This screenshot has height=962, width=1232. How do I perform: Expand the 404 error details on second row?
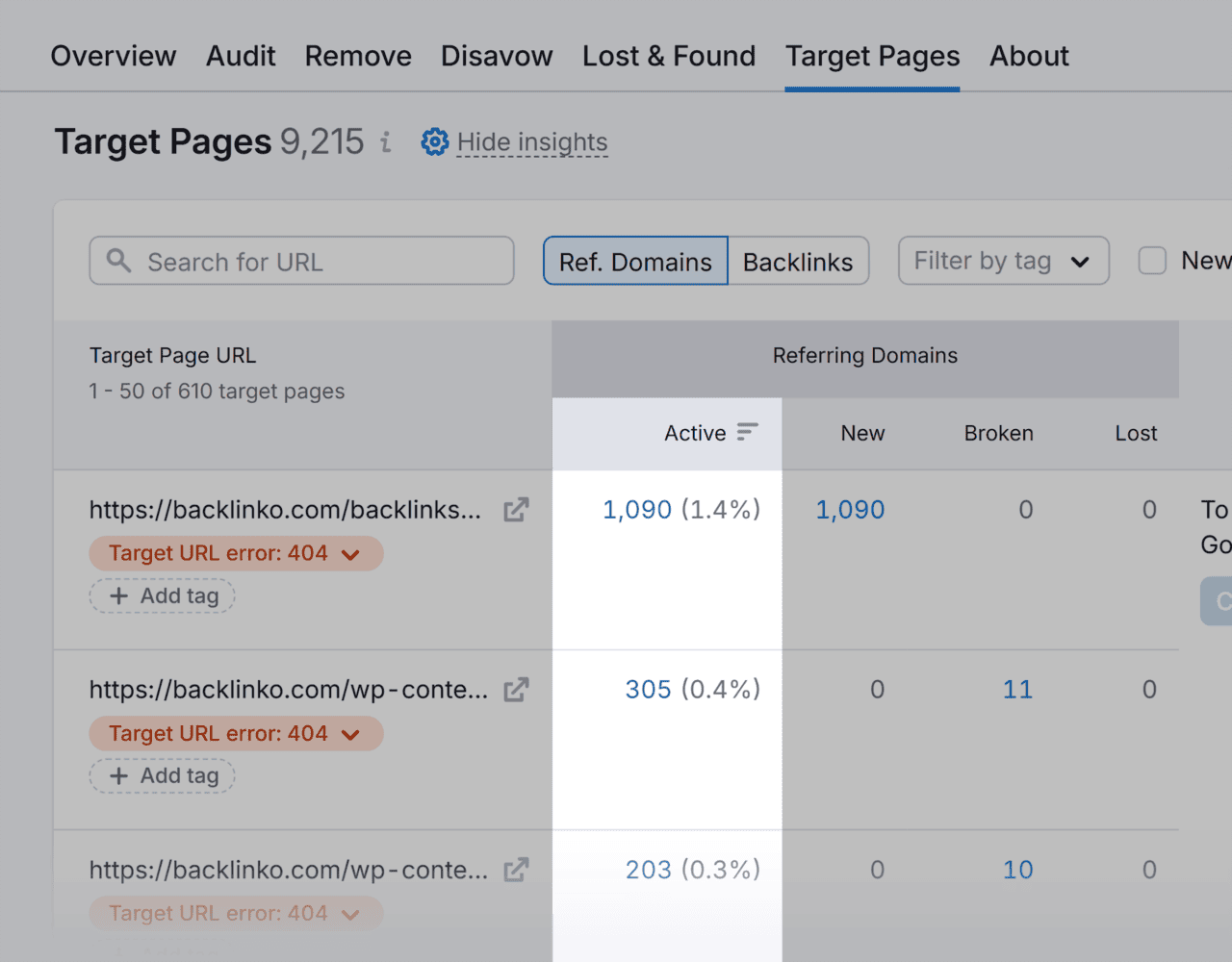pyautogui.click(x=350, y=733)
